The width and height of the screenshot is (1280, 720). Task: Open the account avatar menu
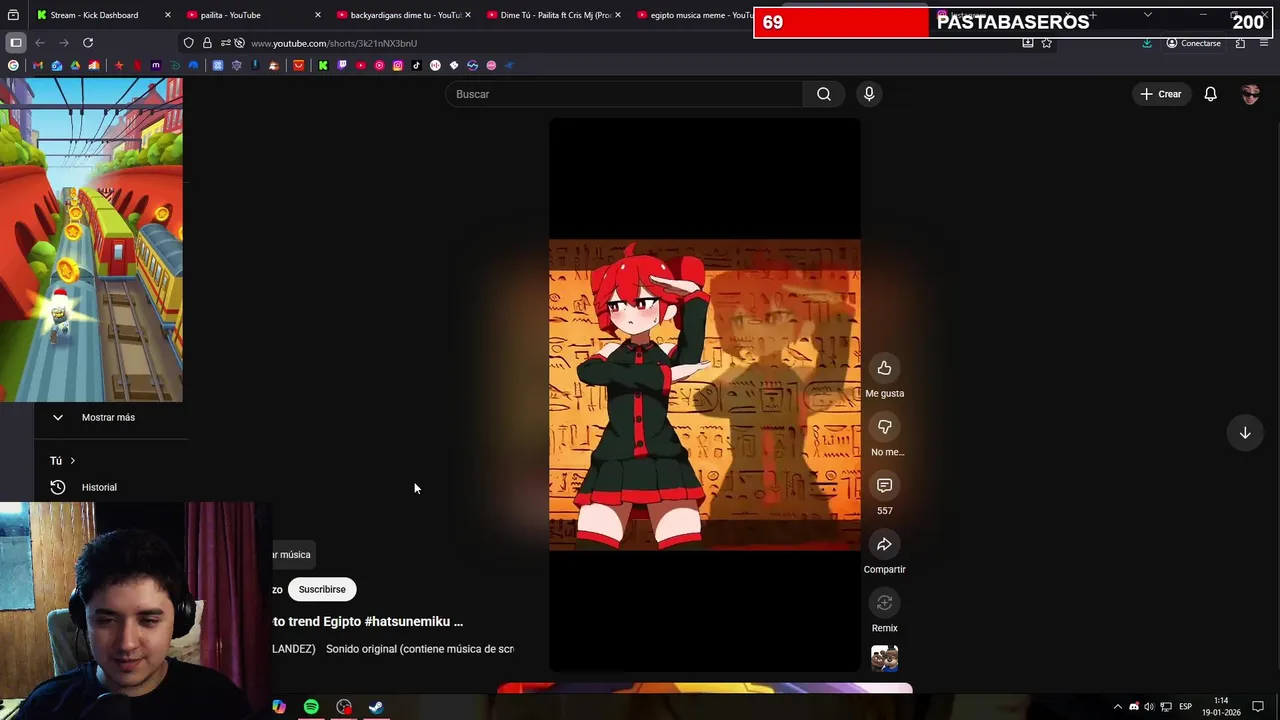1250,94
